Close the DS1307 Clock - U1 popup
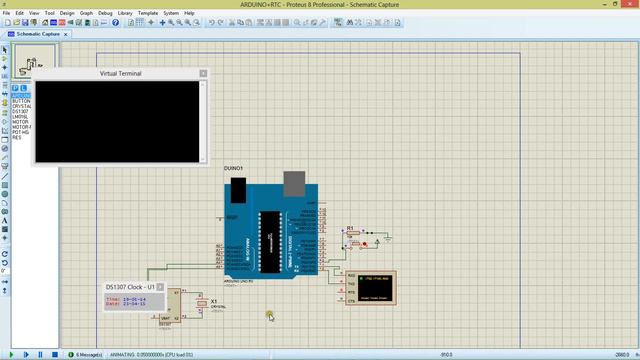 tap(160, 287)
